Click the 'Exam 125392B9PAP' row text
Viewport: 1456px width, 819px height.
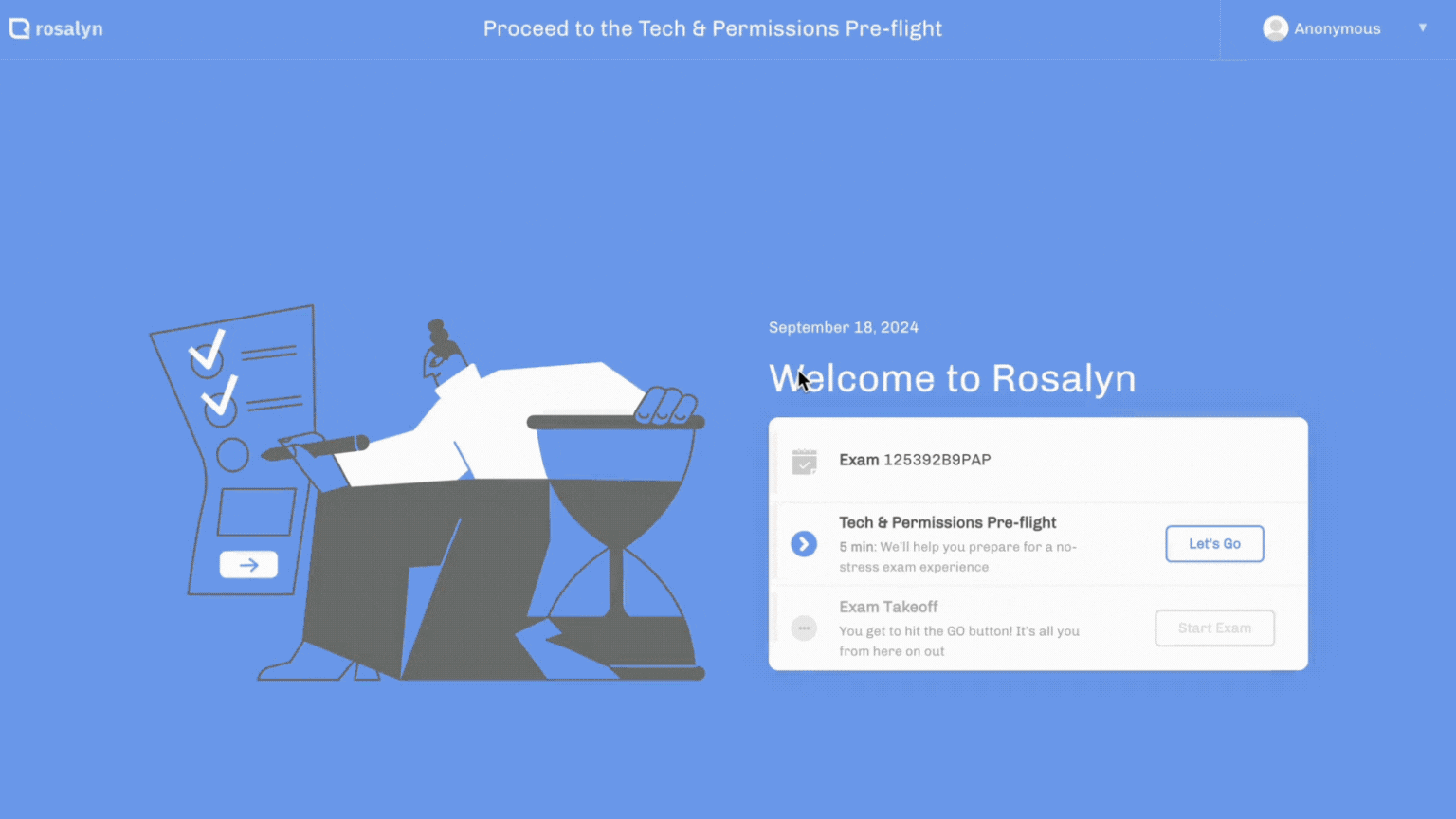pyautogui.click(x=915, y=460)
